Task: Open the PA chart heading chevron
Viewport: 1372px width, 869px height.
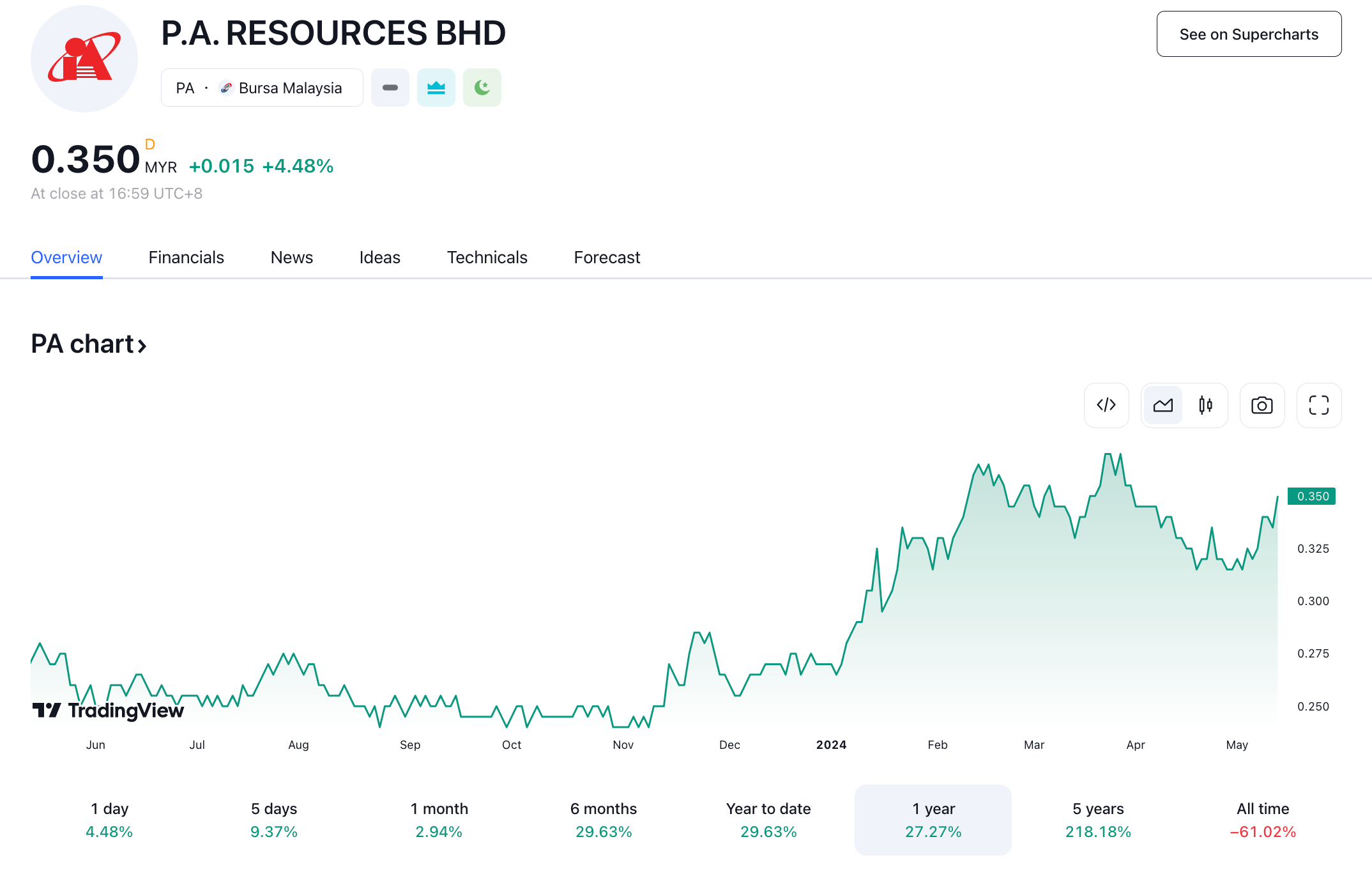Action: 142,346
